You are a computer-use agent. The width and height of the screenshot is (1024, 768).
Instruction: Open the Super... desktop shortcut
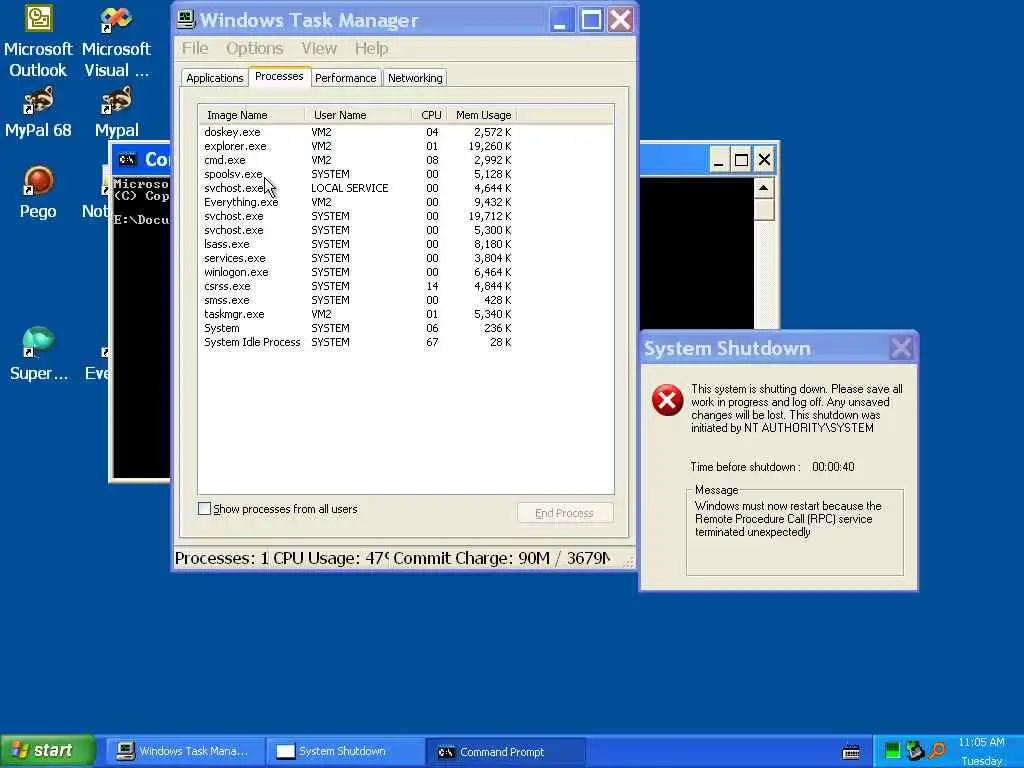[38, 354]
